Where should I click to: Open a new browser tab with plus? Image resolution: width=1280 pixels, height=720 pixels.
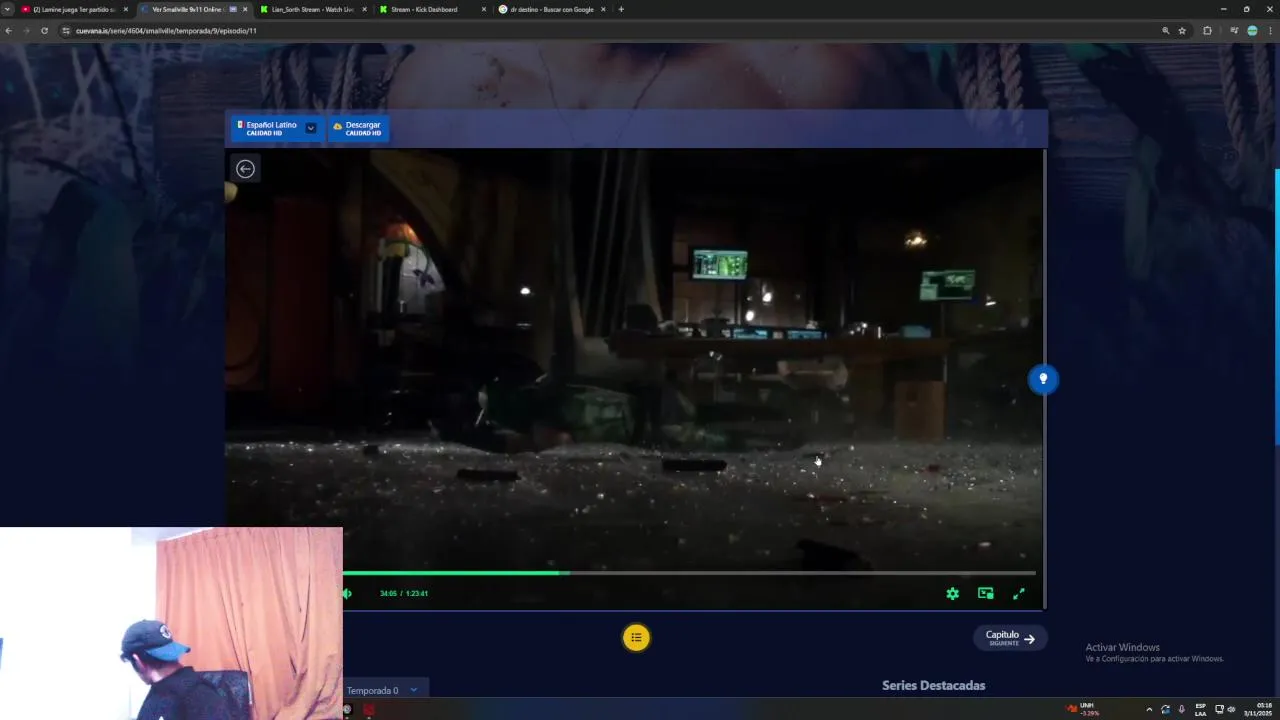621,9
